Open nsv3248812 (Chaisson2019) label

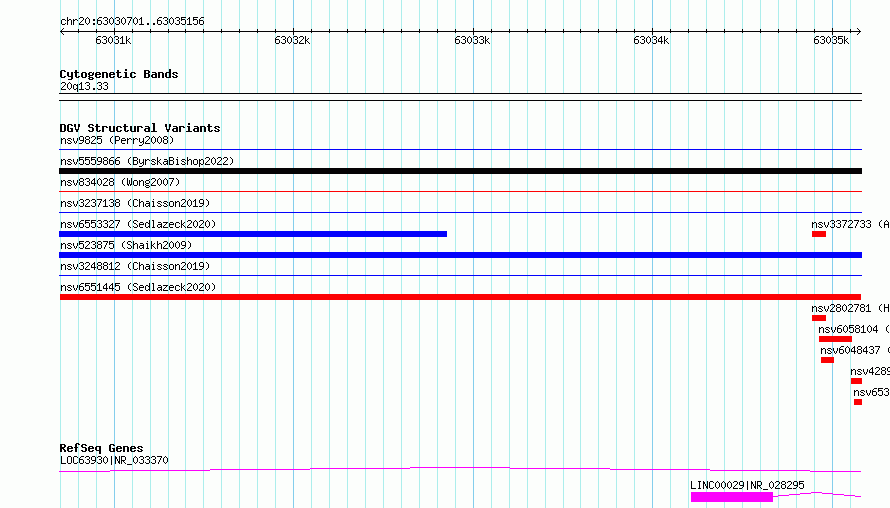click(x=135, y=266)
